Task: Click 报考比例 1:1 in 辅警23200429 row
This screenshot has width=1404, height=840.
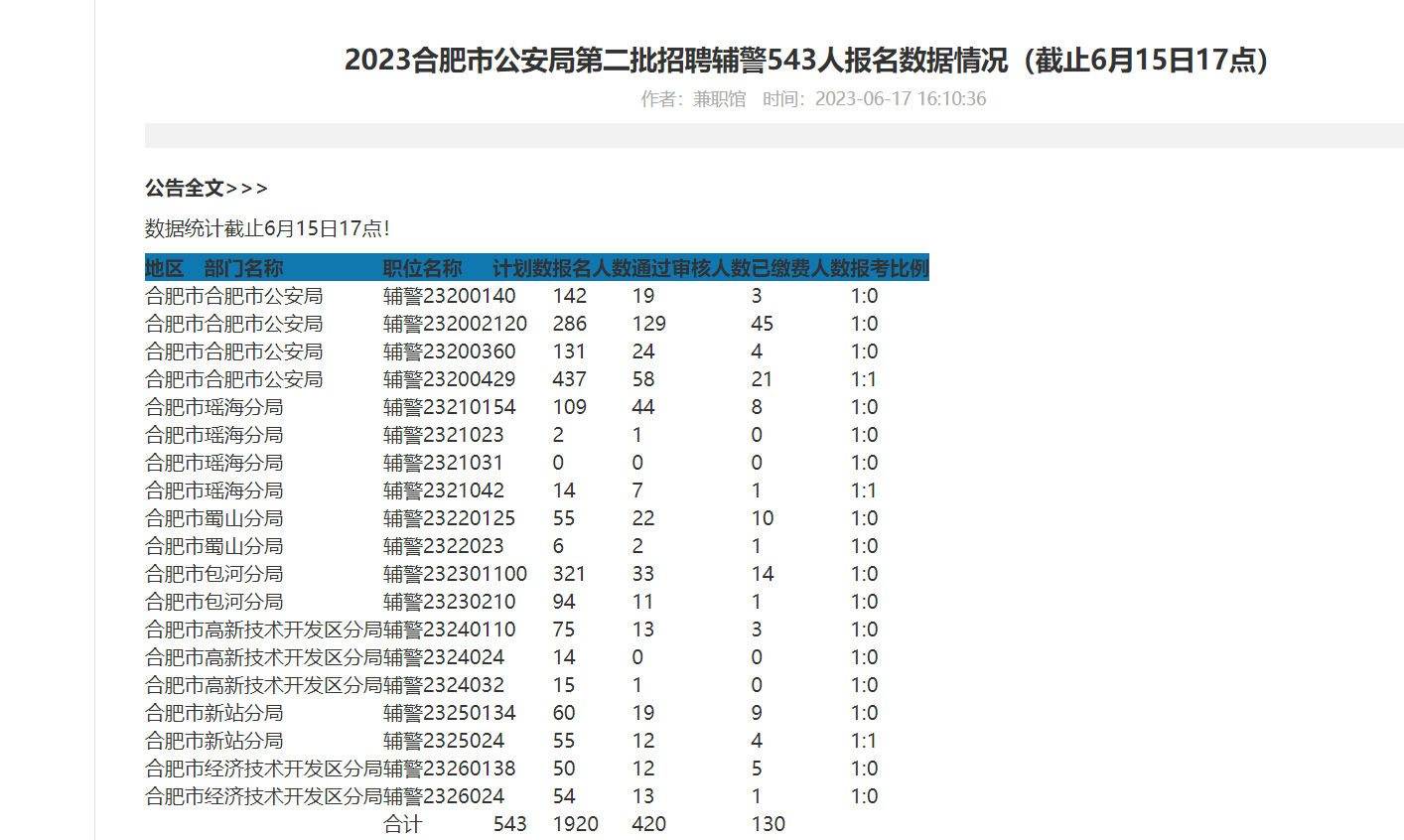Action: (864, 379)
